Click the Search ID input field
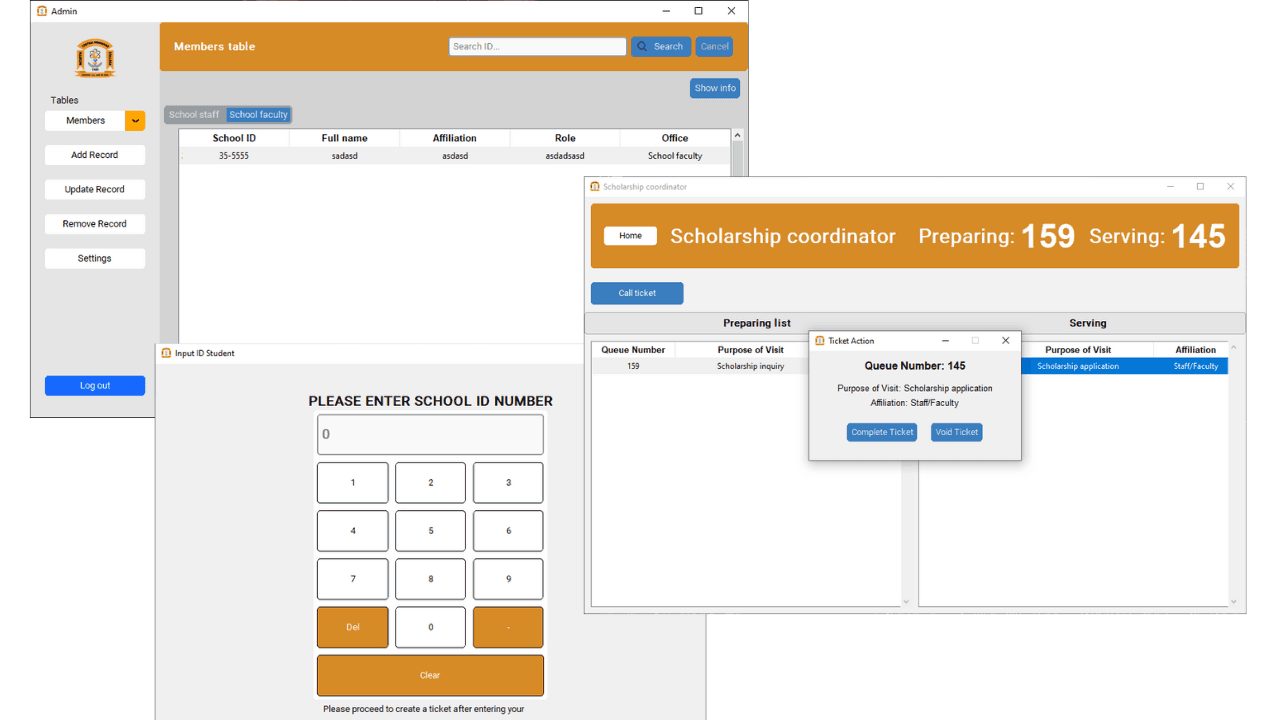Image resolution: width=1280 pixels, height=720 pixels. click(x=537, y=46)
